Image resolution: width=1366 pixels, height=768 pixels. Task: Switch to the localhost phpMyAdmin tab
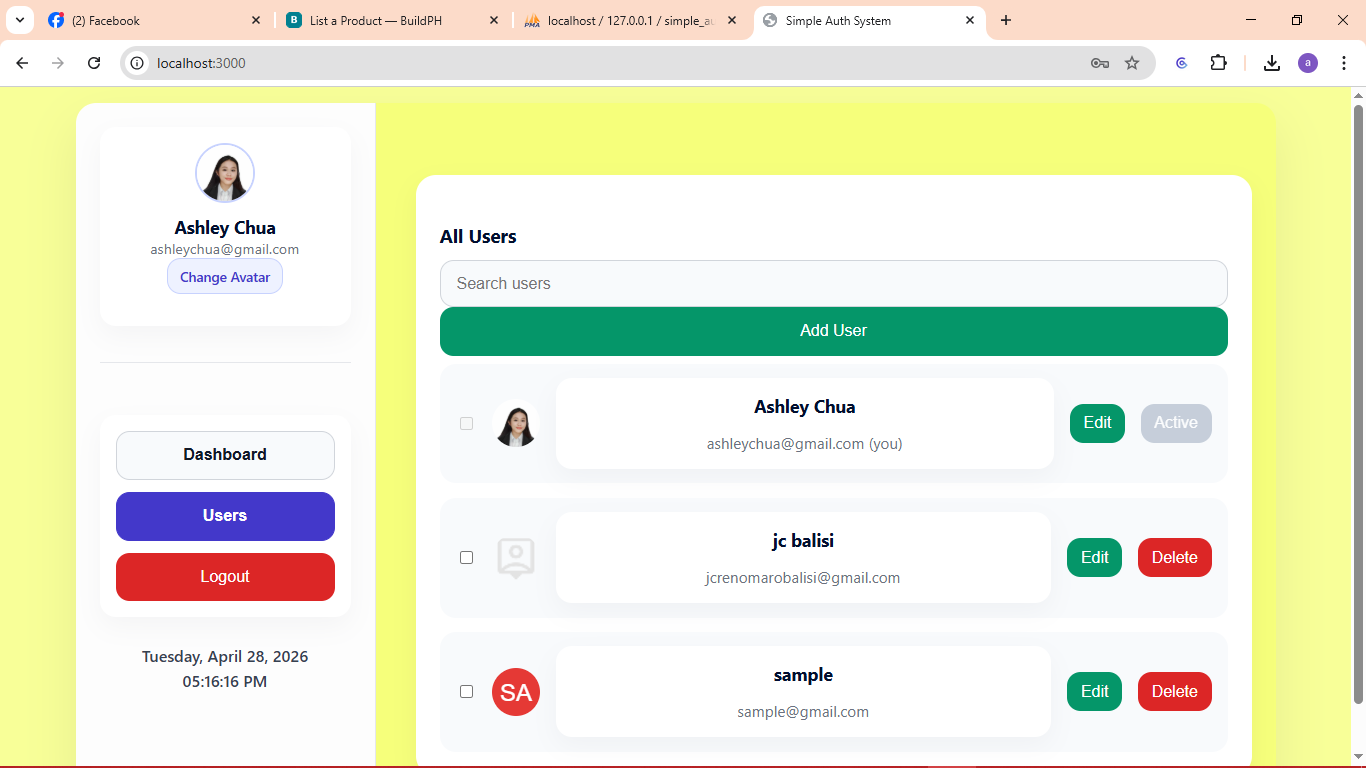coord(631,20)
